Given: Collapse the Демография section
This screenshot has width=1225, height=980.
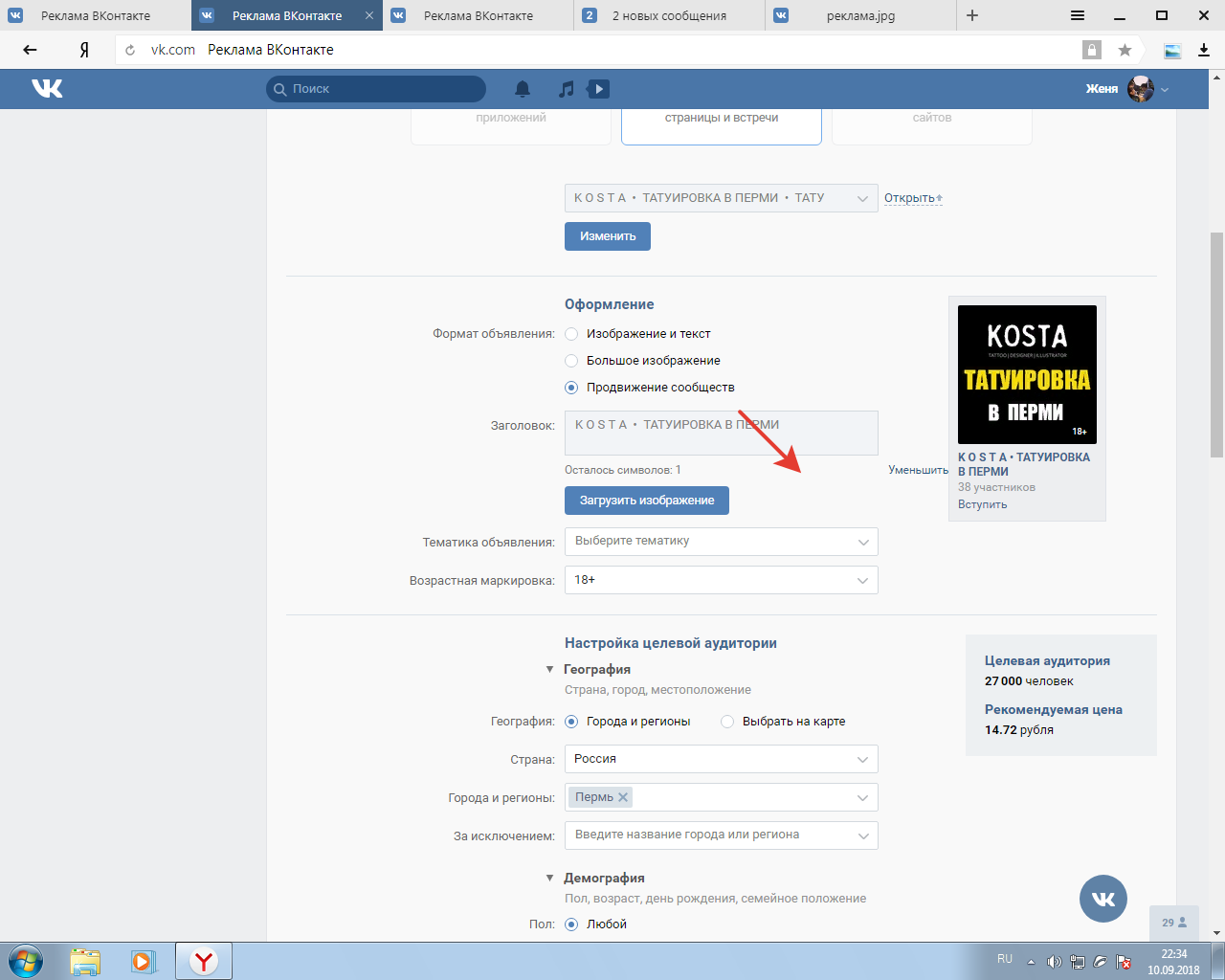Looking at the screenshot, I should pyautogui.click(x=549, y=879).
